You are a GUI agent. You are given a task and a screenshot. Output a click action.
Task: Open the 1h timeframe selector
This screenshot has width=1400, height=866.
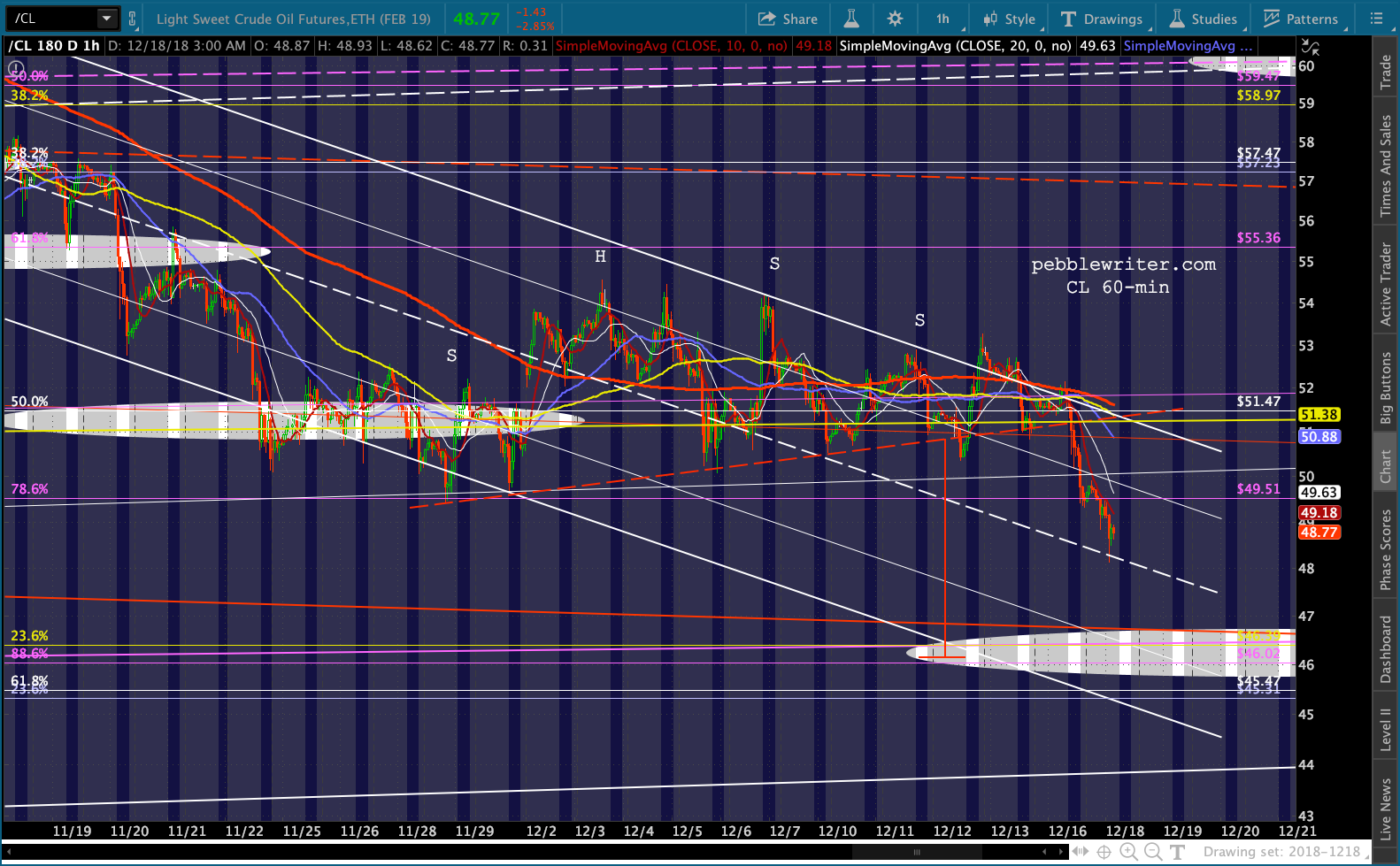click(x=943, y=19)
